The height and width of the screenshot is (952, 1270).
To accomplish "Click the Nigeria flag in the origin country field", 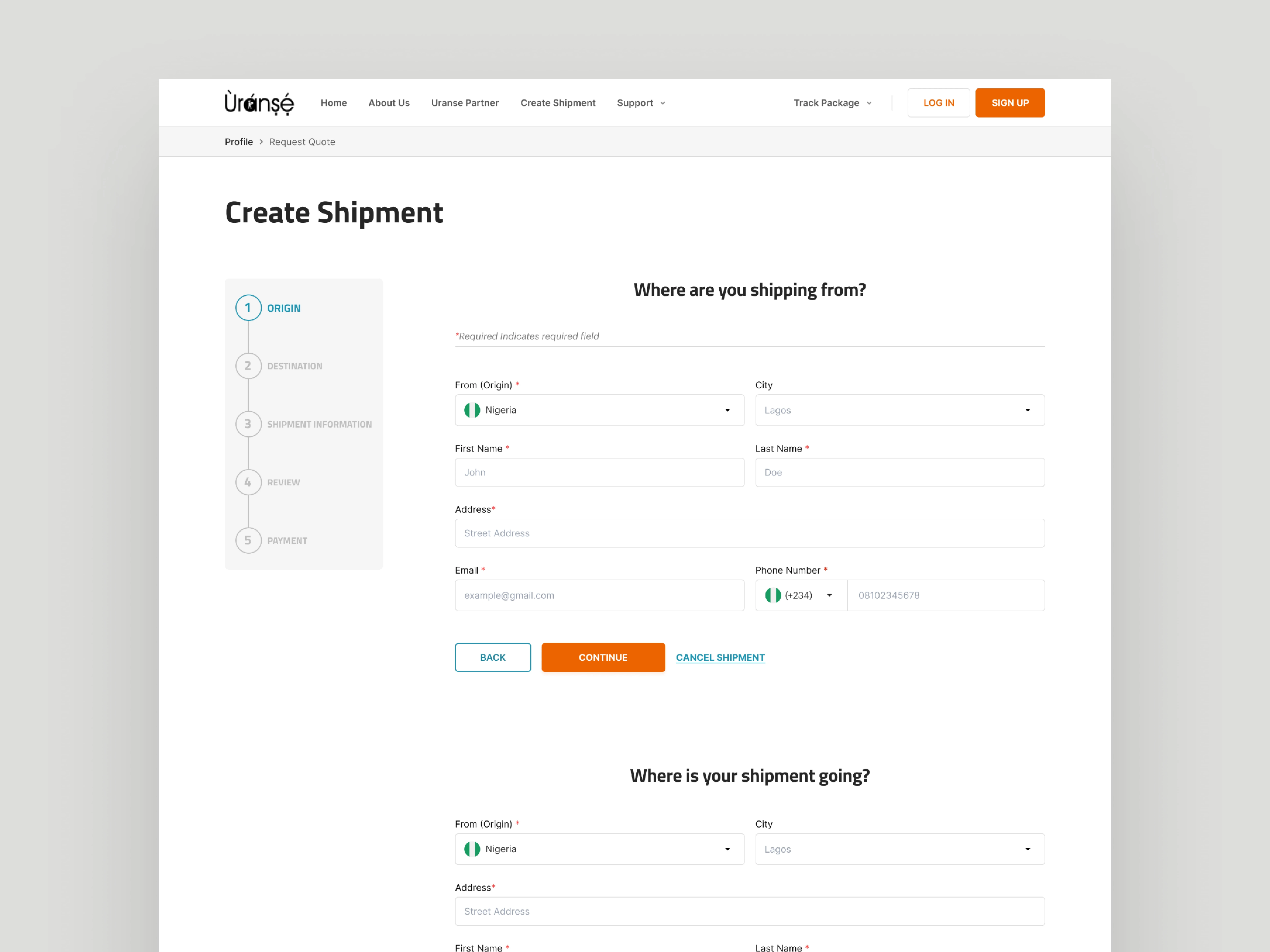I will (x=472, y=410).
